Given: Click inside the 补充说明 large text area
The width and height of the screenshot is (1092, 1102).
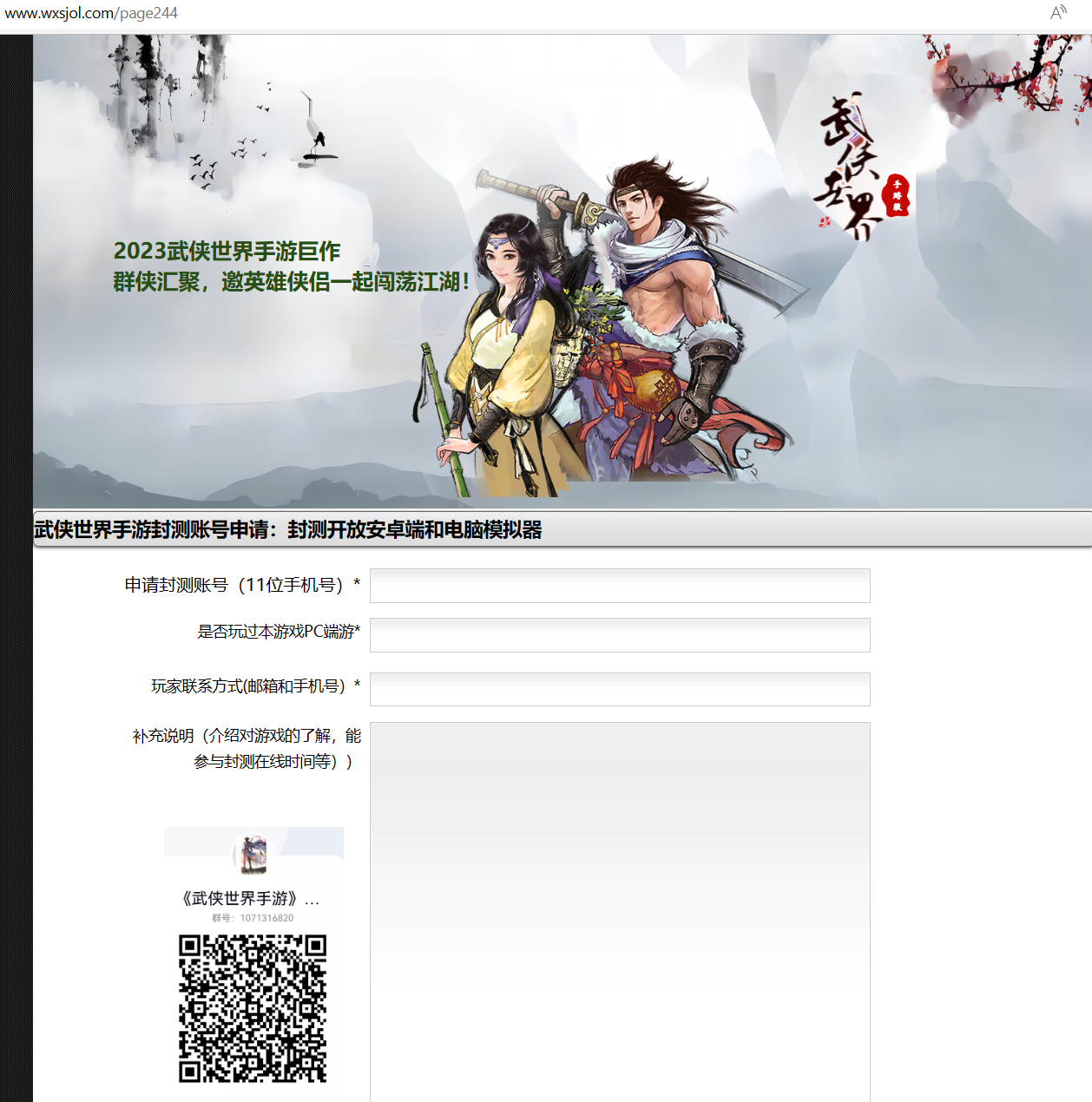Looking at the screenshot, I should 620,912.
